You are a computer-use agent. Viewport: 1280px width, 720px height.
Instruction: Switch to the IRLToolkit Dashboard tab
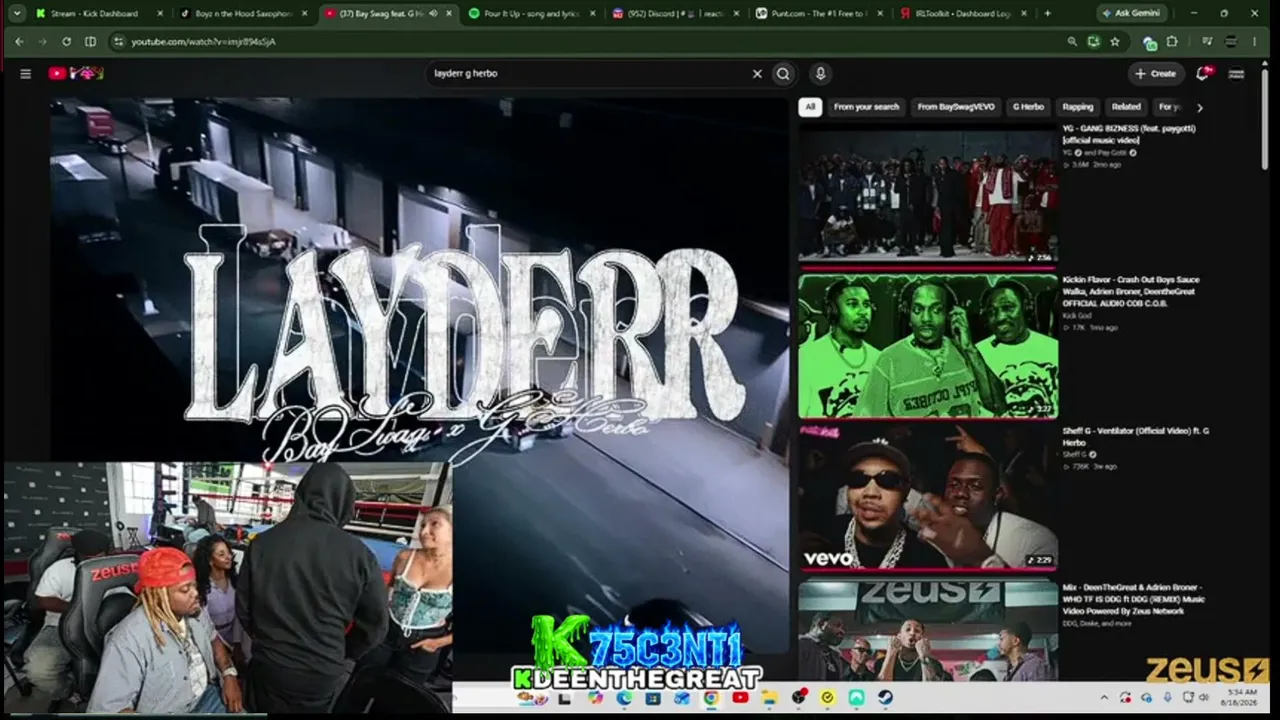click(963, 14)
